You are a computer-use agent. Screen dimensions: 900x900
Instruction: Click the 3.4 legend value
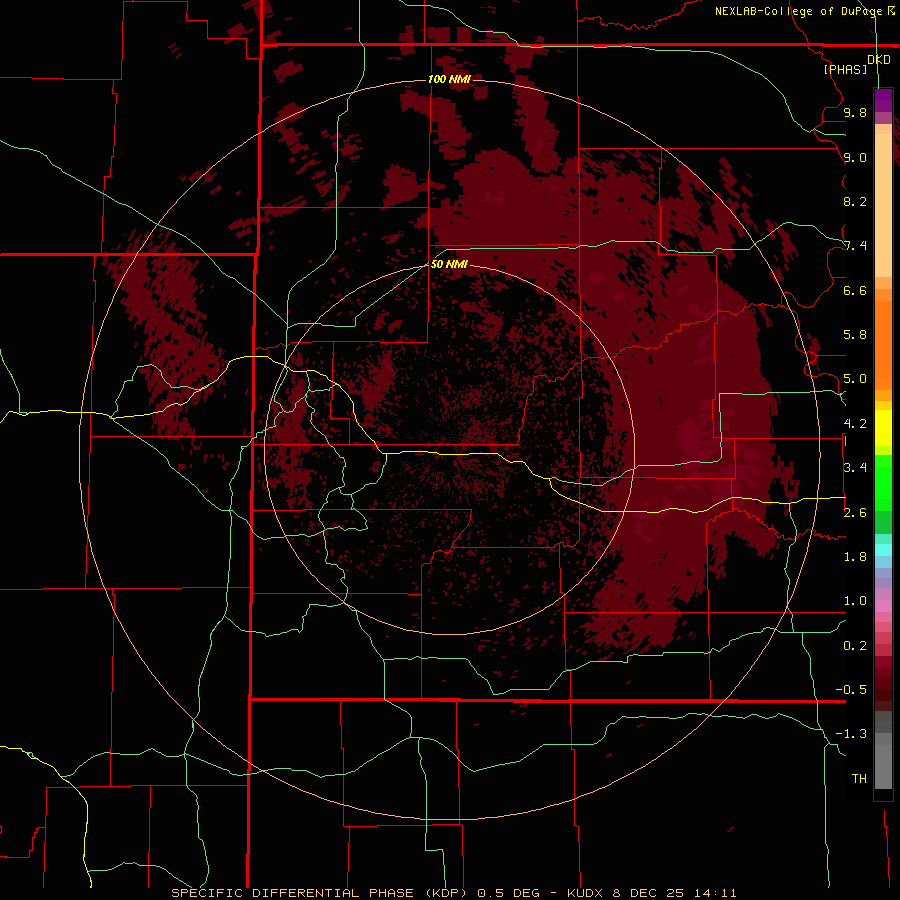(x=855, y=468)
